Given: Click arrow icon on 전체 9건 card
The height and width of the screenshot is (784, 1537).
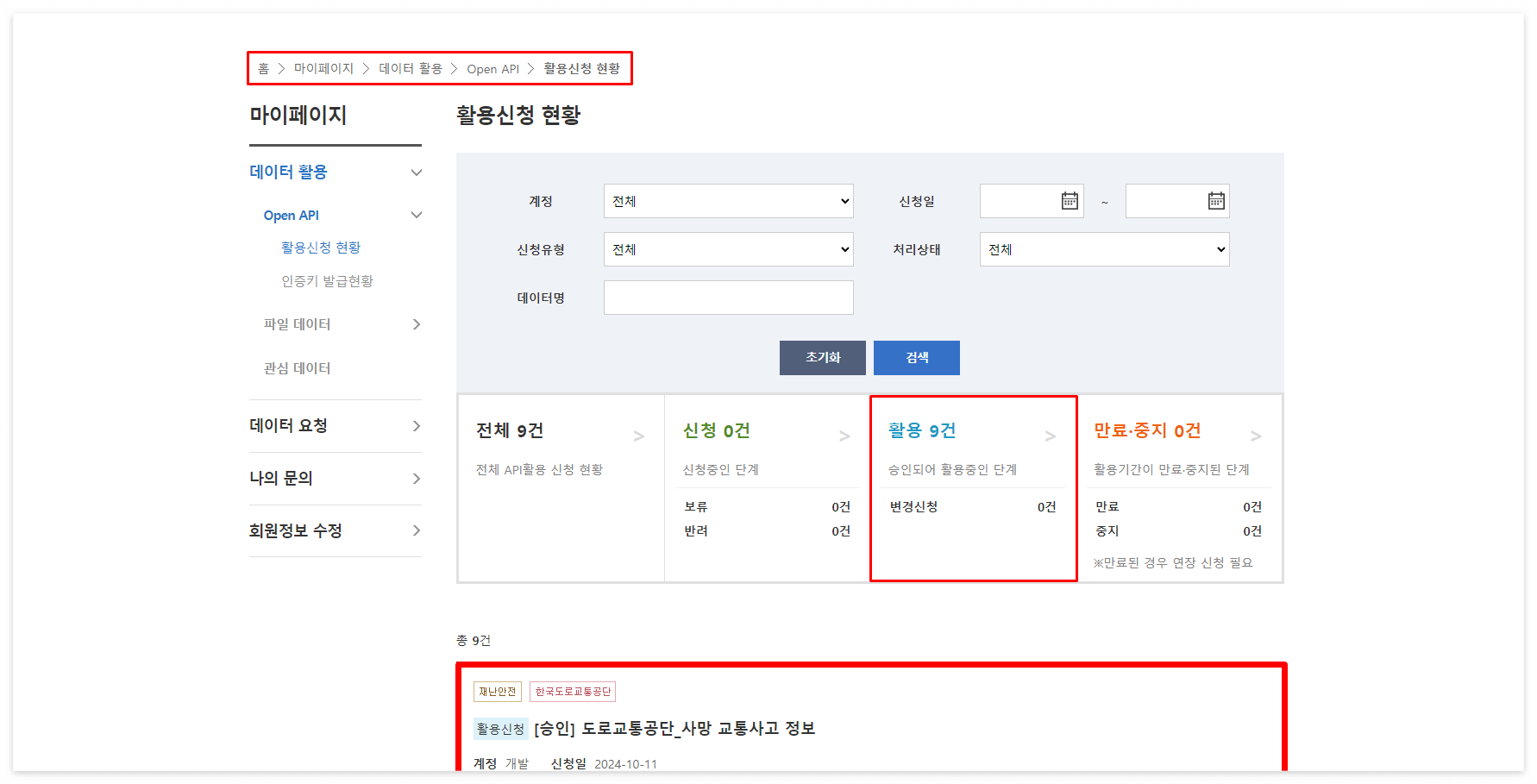Looking at the screenshot, I should pyautogui.click(x=639, y=436).
